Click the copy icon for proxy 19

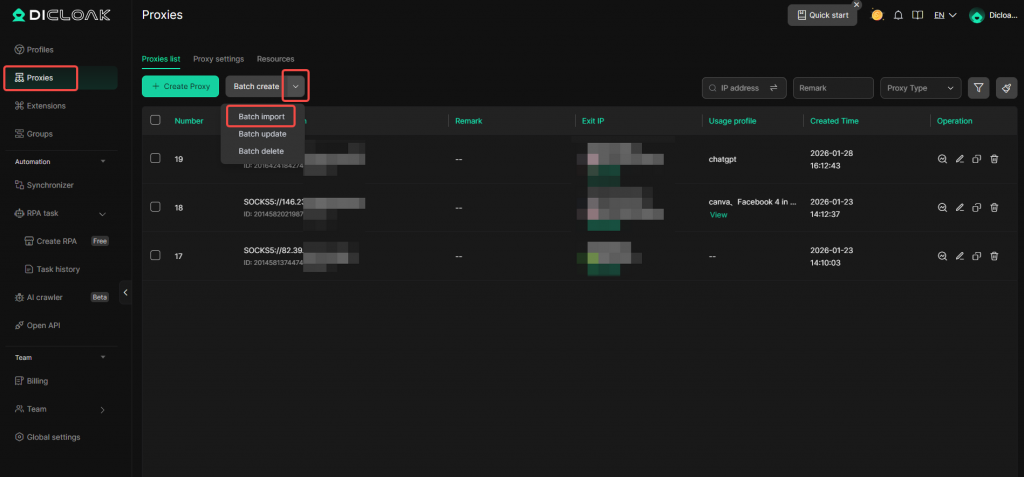[x=977, y=158]
